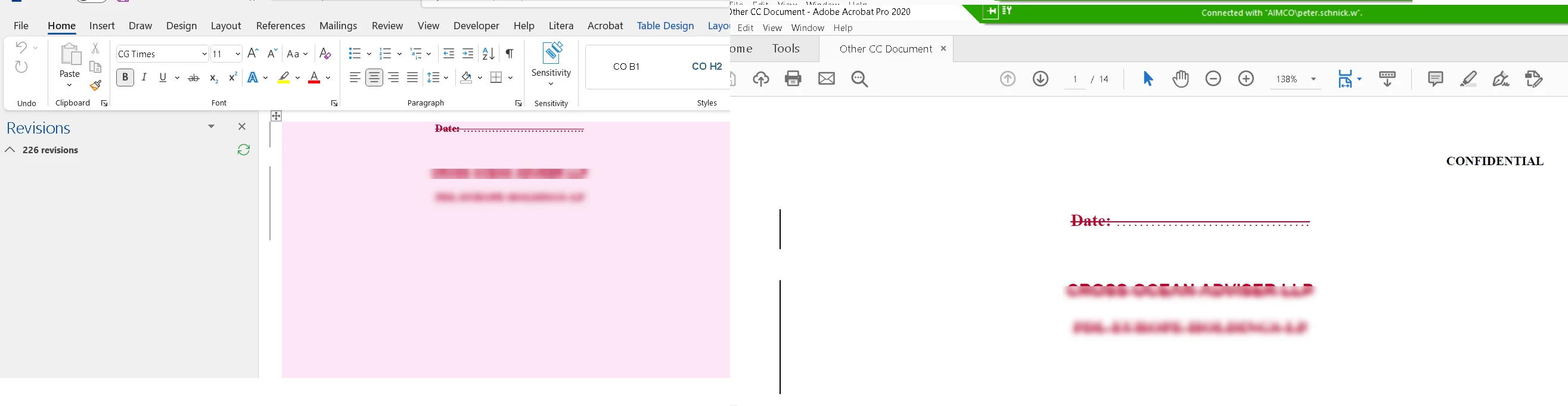Open the Acrobat Window menu
Viewport: 1568px width, 406px height.
(x=808, y=28)
